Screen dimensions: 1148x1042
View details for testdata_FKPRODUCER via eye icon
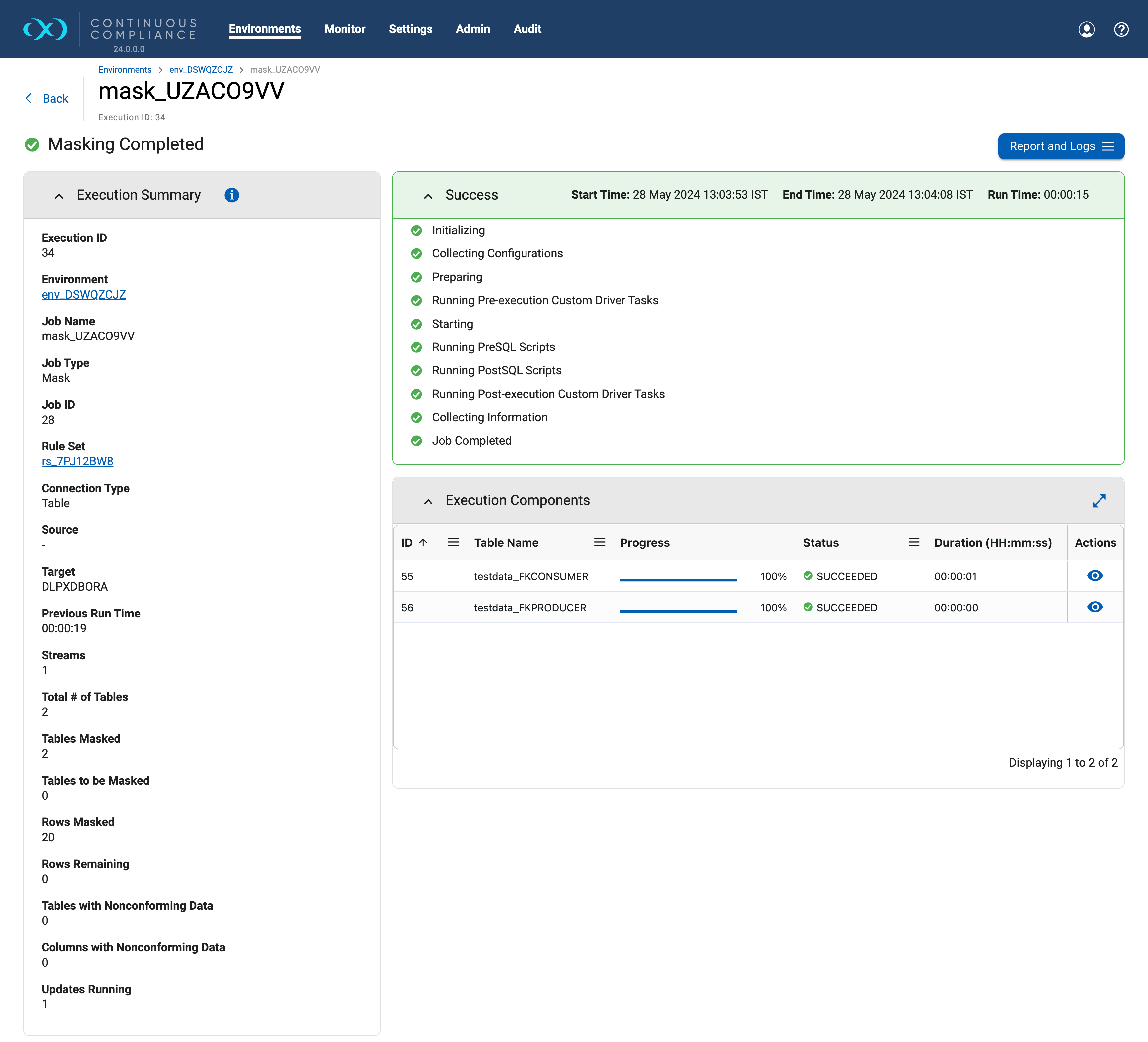pyautogui.click(x=1095, y=607)
